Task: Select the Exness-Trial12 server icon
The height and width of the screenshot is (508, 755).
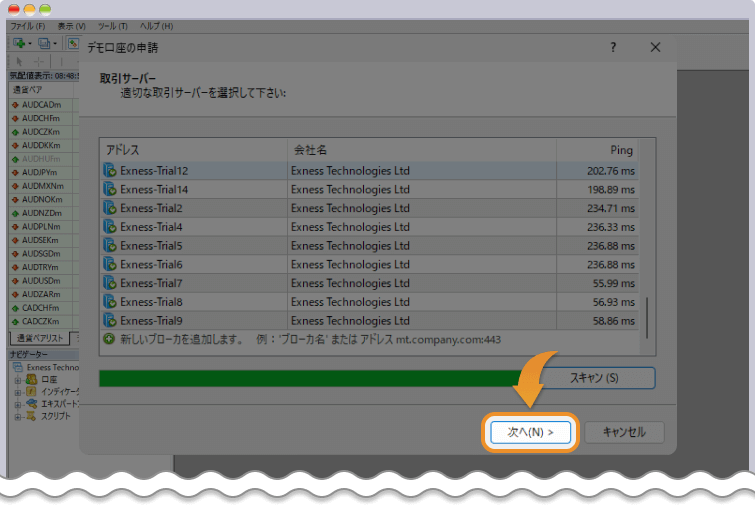Action: 110,171
